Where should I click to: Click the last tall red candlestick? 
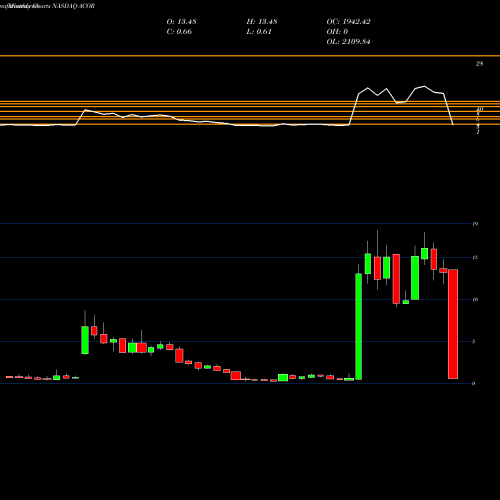[x=453, y=324]
